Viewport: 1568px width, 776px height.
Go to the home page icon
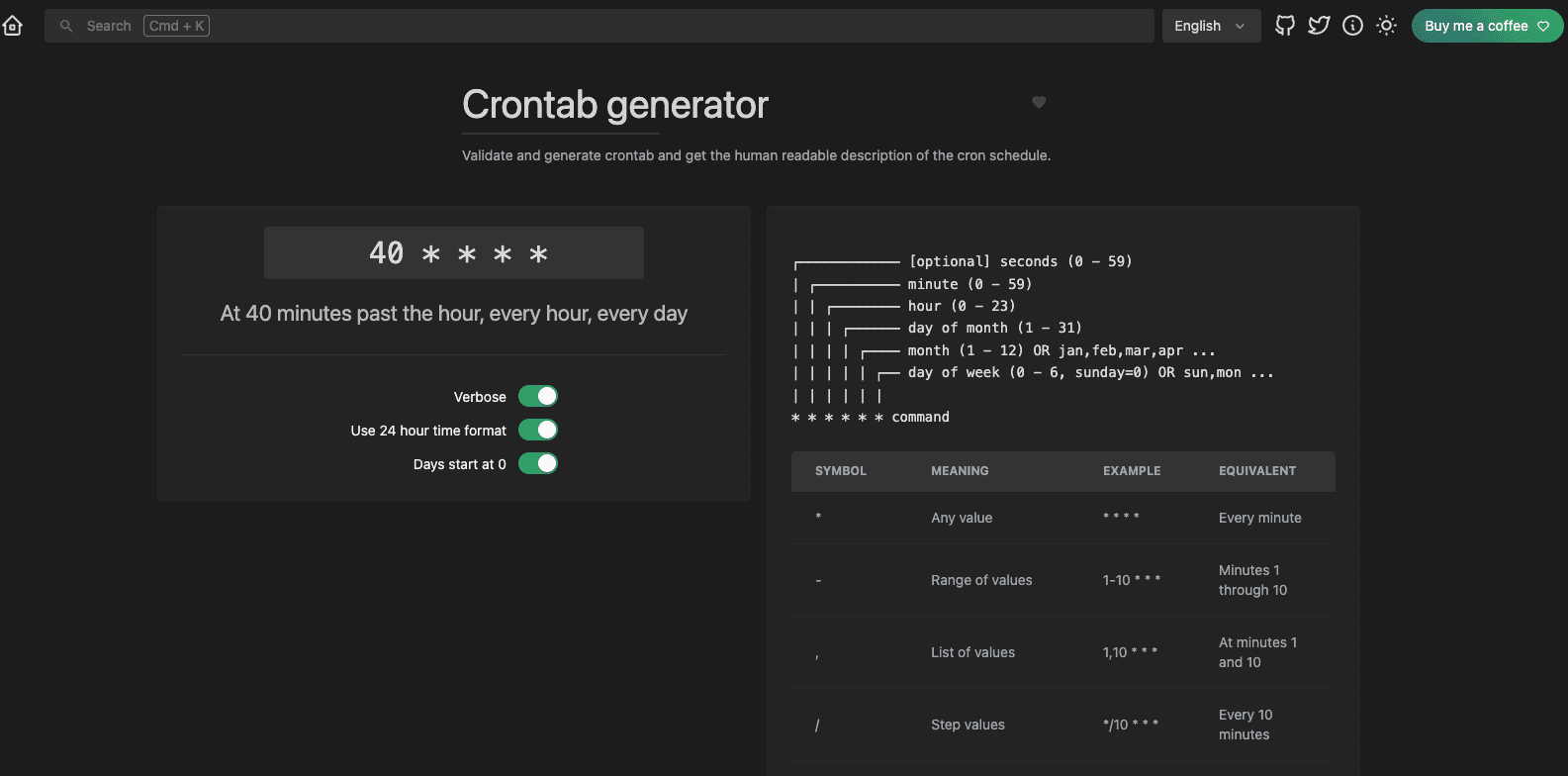click(13, 26)
